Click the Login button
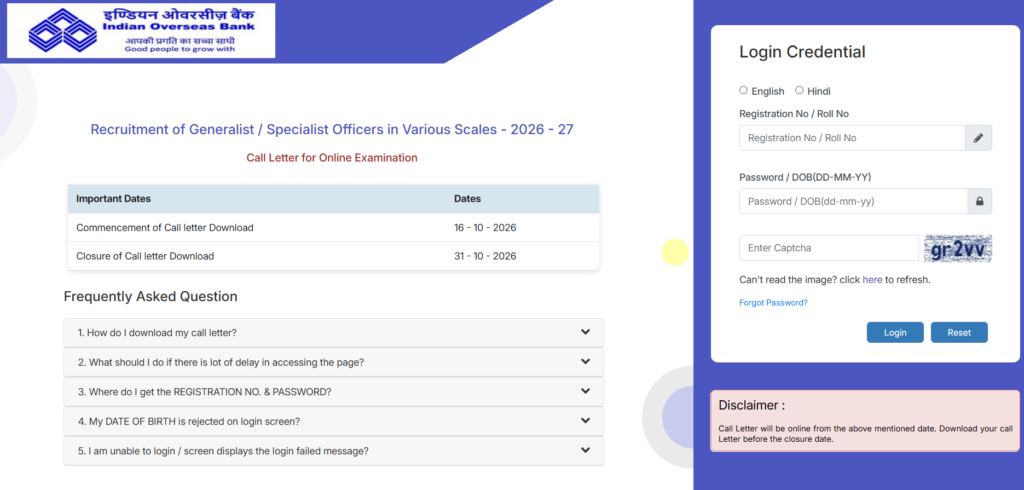1024x490 pixels. (895, 333)
